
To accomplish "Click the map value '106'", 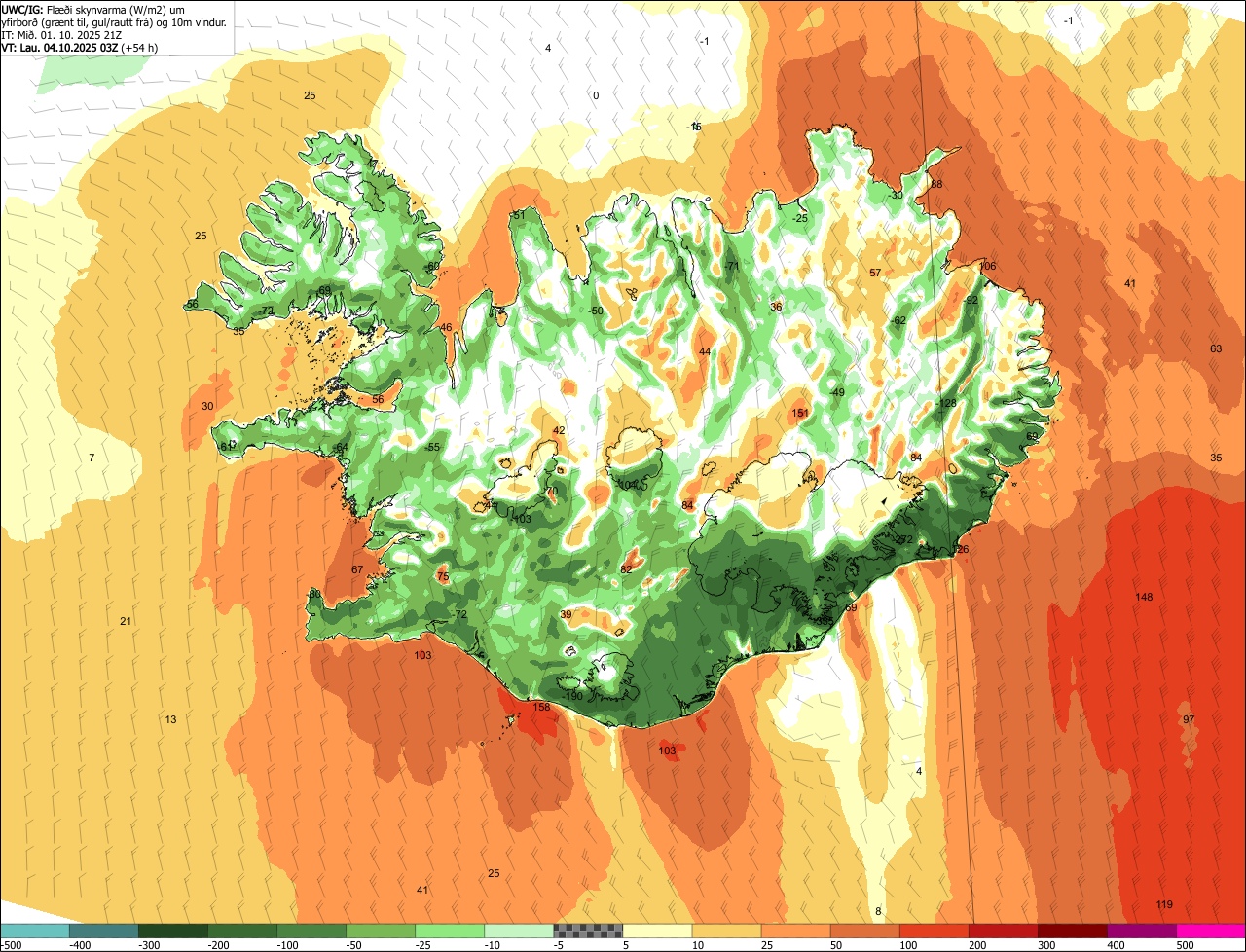I will (988, 266).
